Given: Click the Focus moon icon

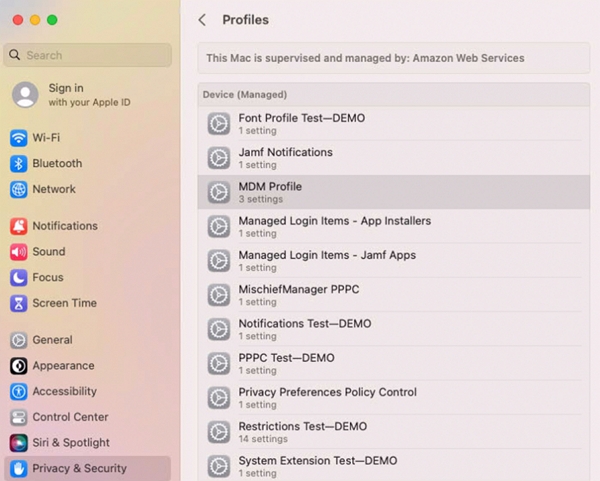Looking at the screenshot, I should (x=18, y=277).
